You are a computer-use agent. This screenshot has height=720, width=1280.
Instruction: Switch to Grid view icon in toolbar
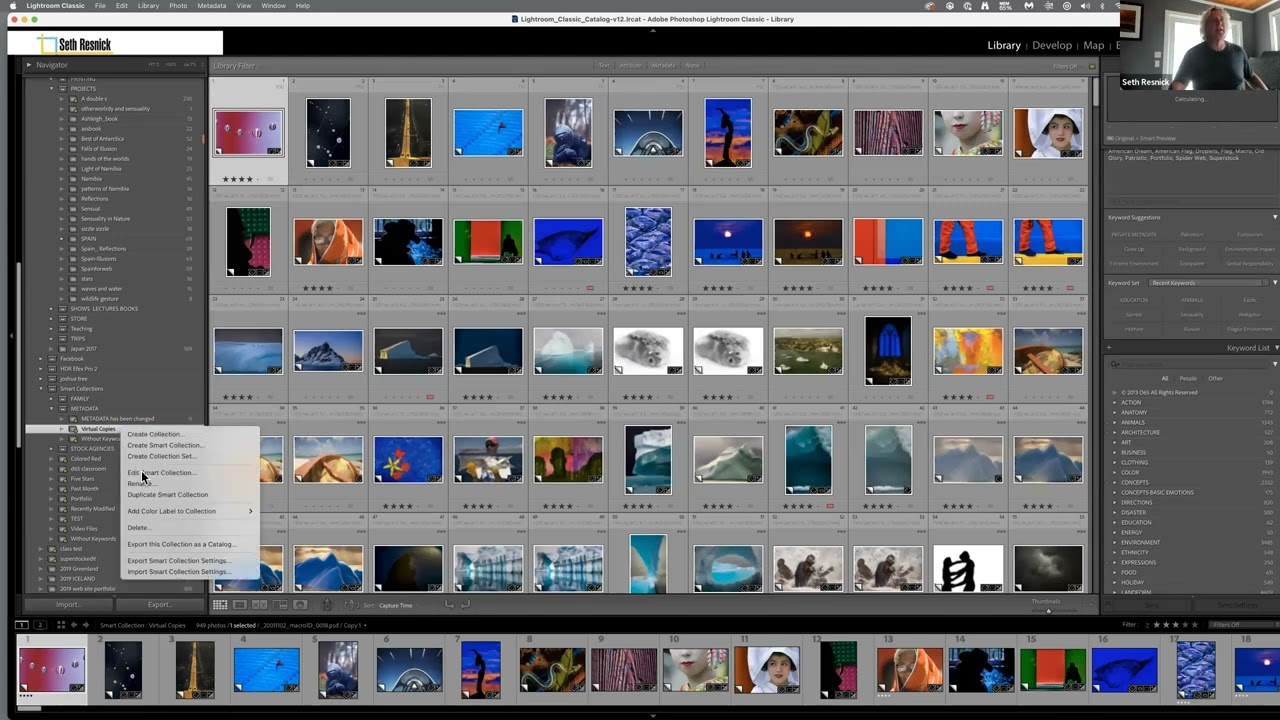point(220,605)
